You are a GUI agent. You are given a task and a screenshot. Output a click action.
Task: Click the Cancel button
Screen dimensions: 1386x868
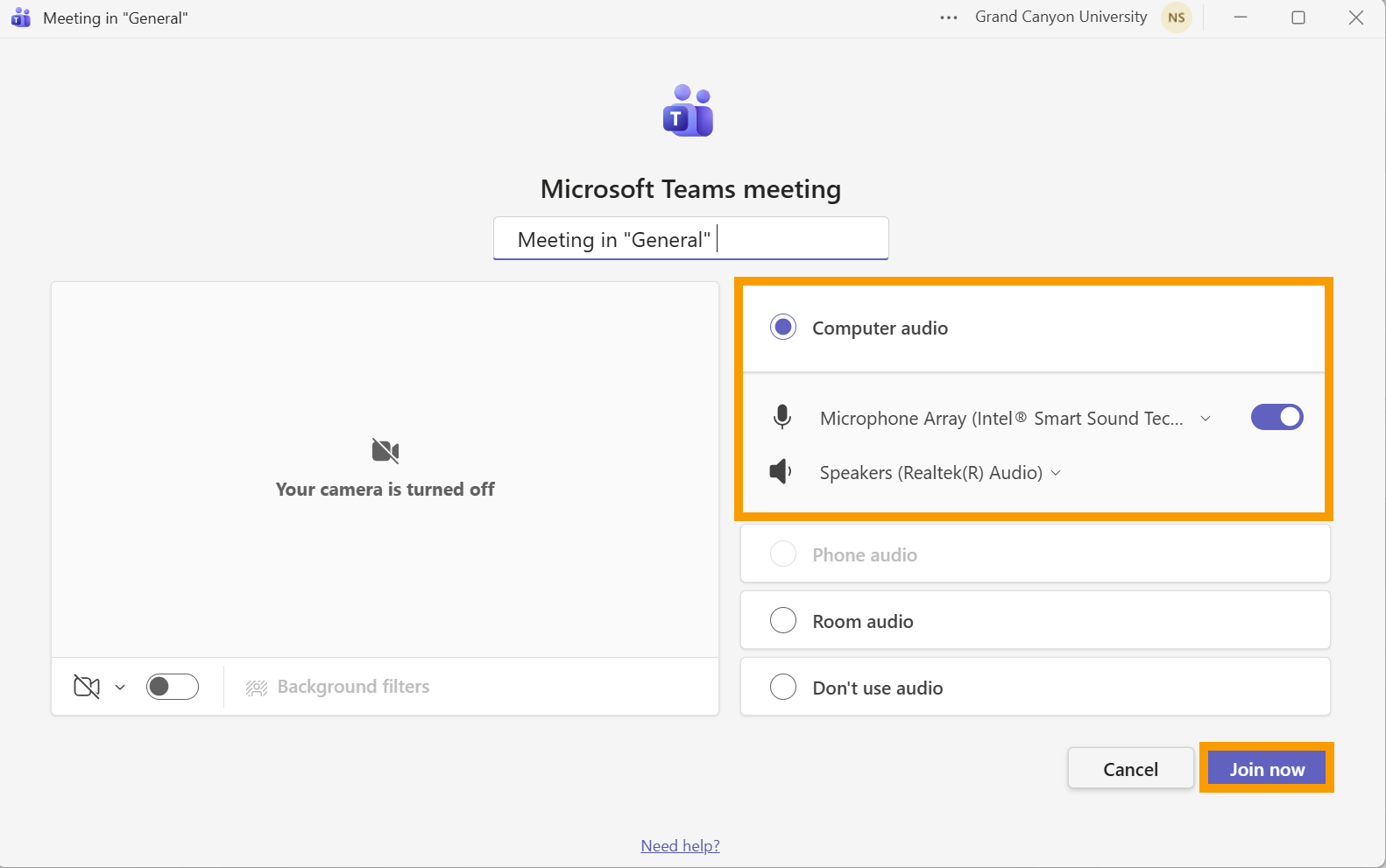(1130, 769)
